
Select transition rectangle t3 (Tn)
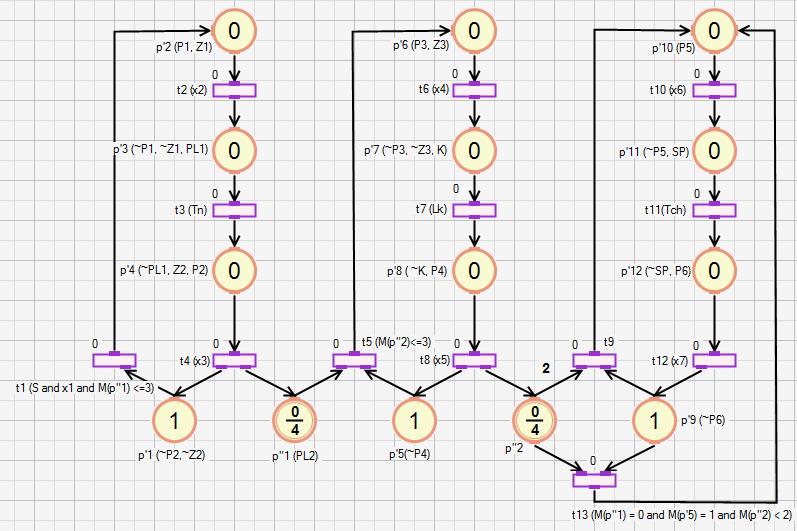tap(234, 210)
